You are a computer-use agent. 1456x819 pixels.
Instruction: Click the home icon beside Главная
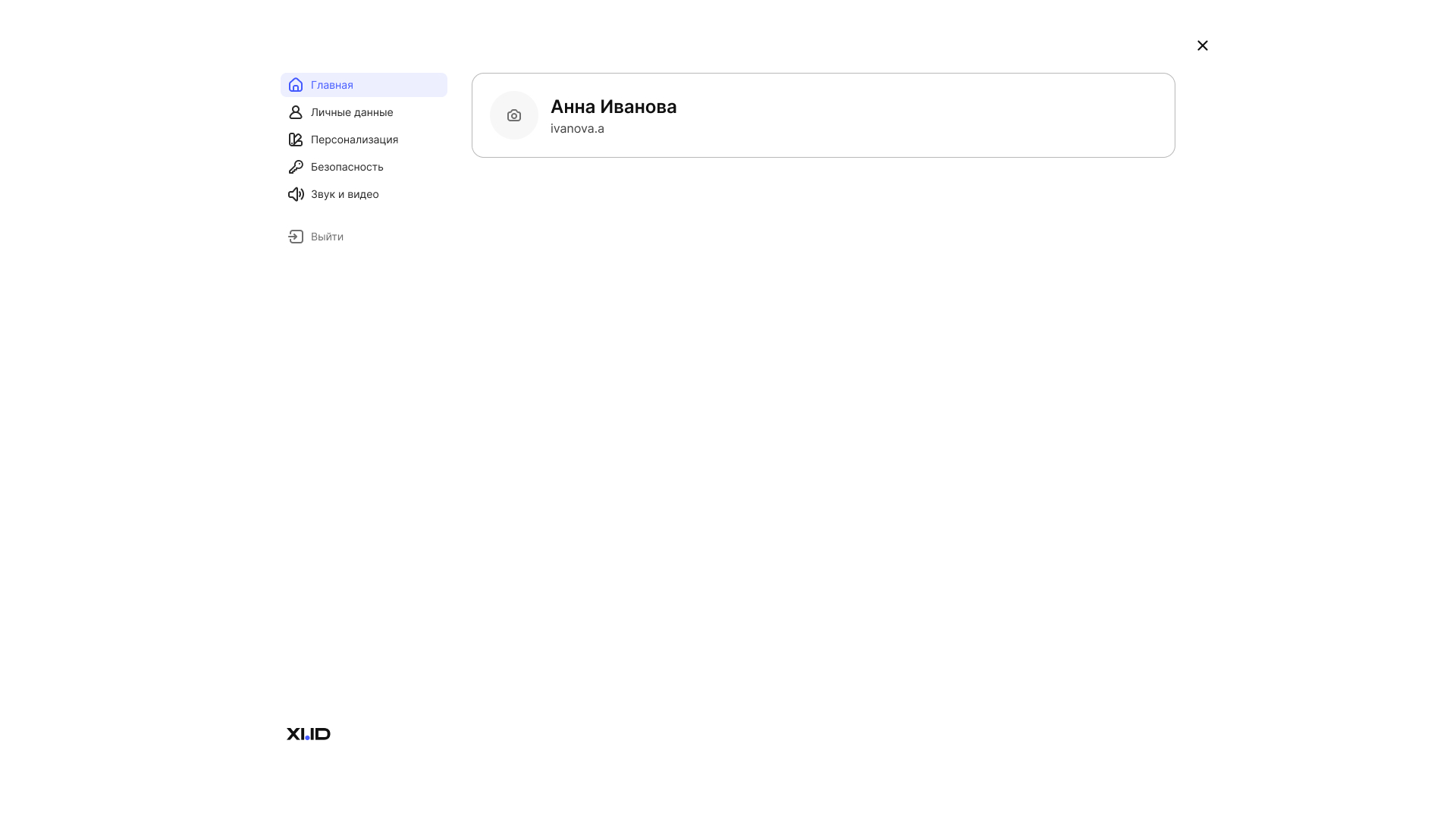[x=296, y=85]
